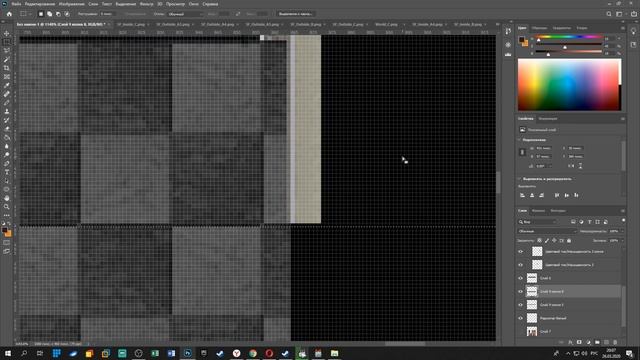The image size is (640, 360).
Task: Select the Zoom tool
Action: [x=7, y=207]
